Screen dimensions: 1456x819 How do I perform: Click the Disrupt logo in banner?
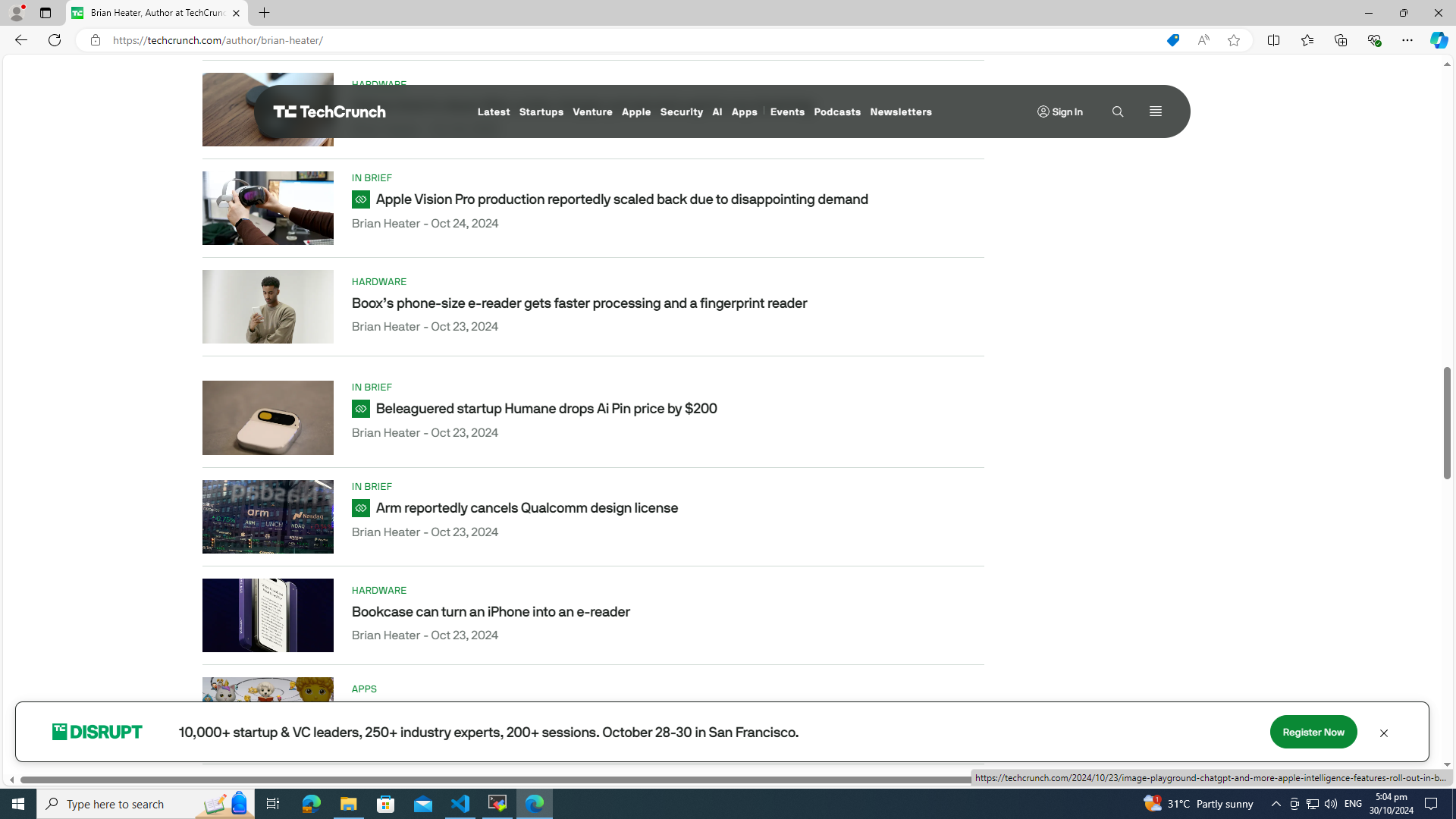[97, 732]
